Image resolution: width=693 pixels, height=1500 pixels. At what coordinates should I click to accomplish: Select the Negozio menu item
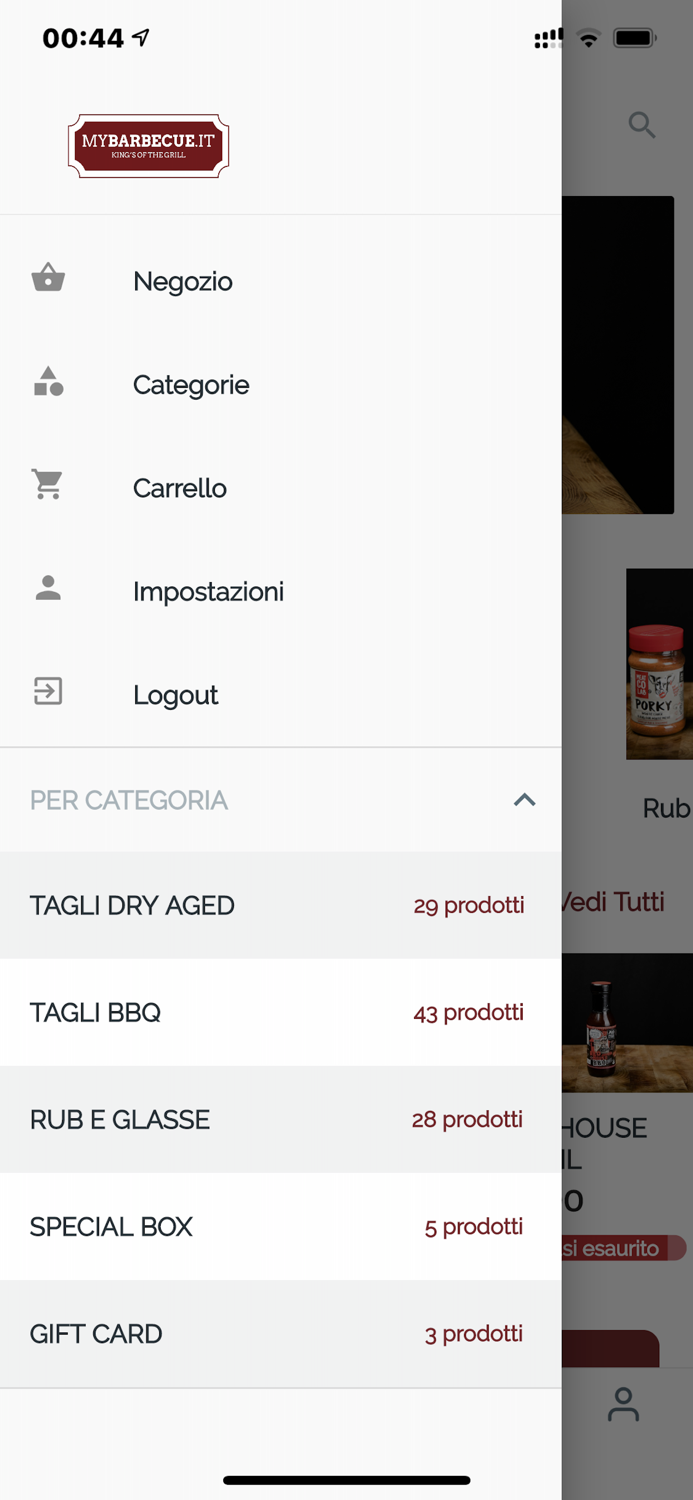[182, 281]
